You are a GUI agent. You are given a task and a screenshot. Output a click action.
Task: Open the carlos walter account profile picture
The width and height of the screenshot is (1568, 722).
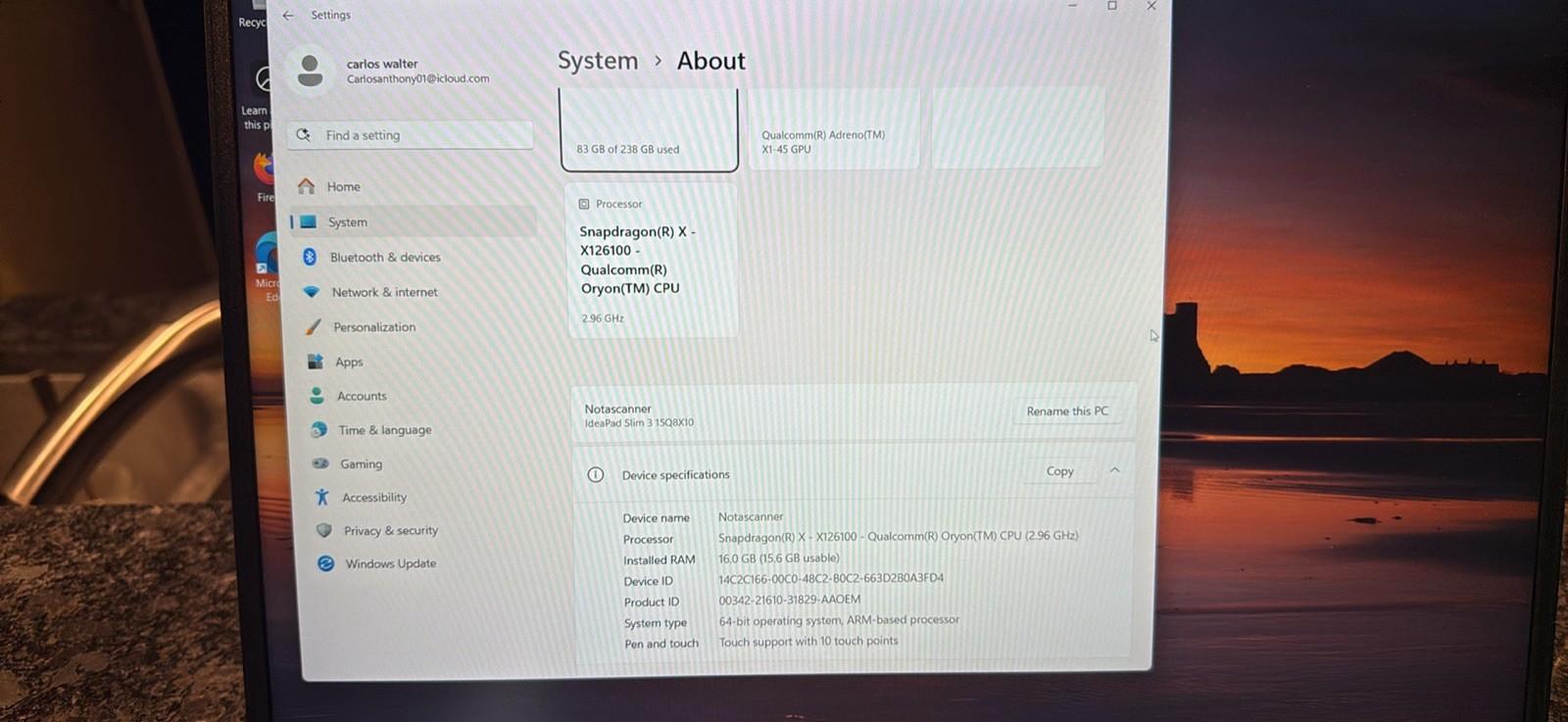311,70
